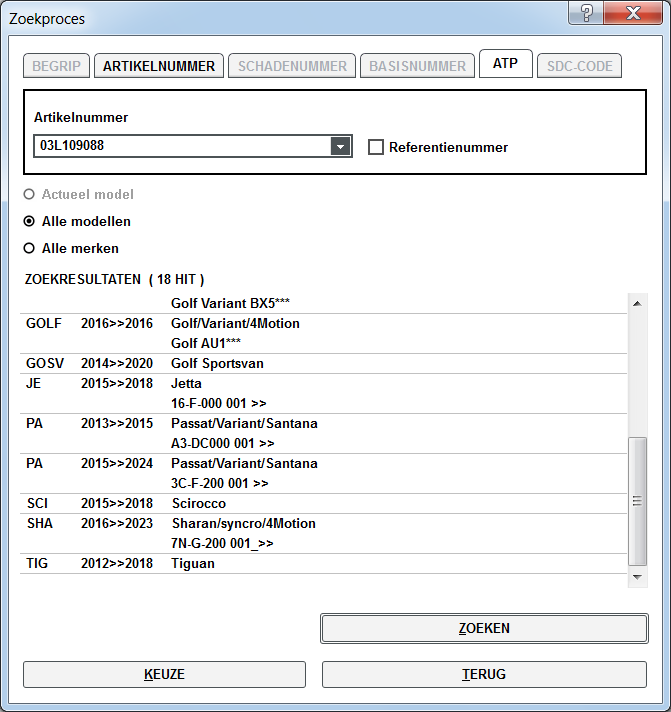
Task: Select the Alle modellen radio button
Action: coord(30,221)
